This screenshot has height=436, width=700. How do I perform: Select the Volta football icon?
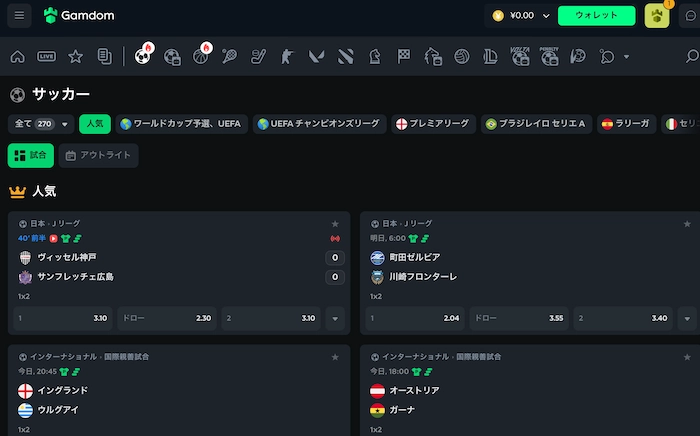pos(520,57)
